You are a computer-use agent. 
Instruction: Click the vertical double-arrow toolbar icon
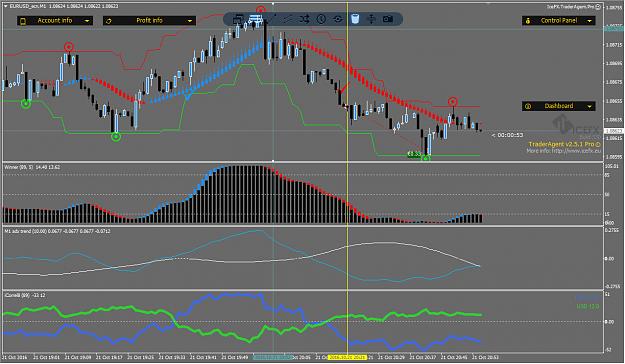371,19
